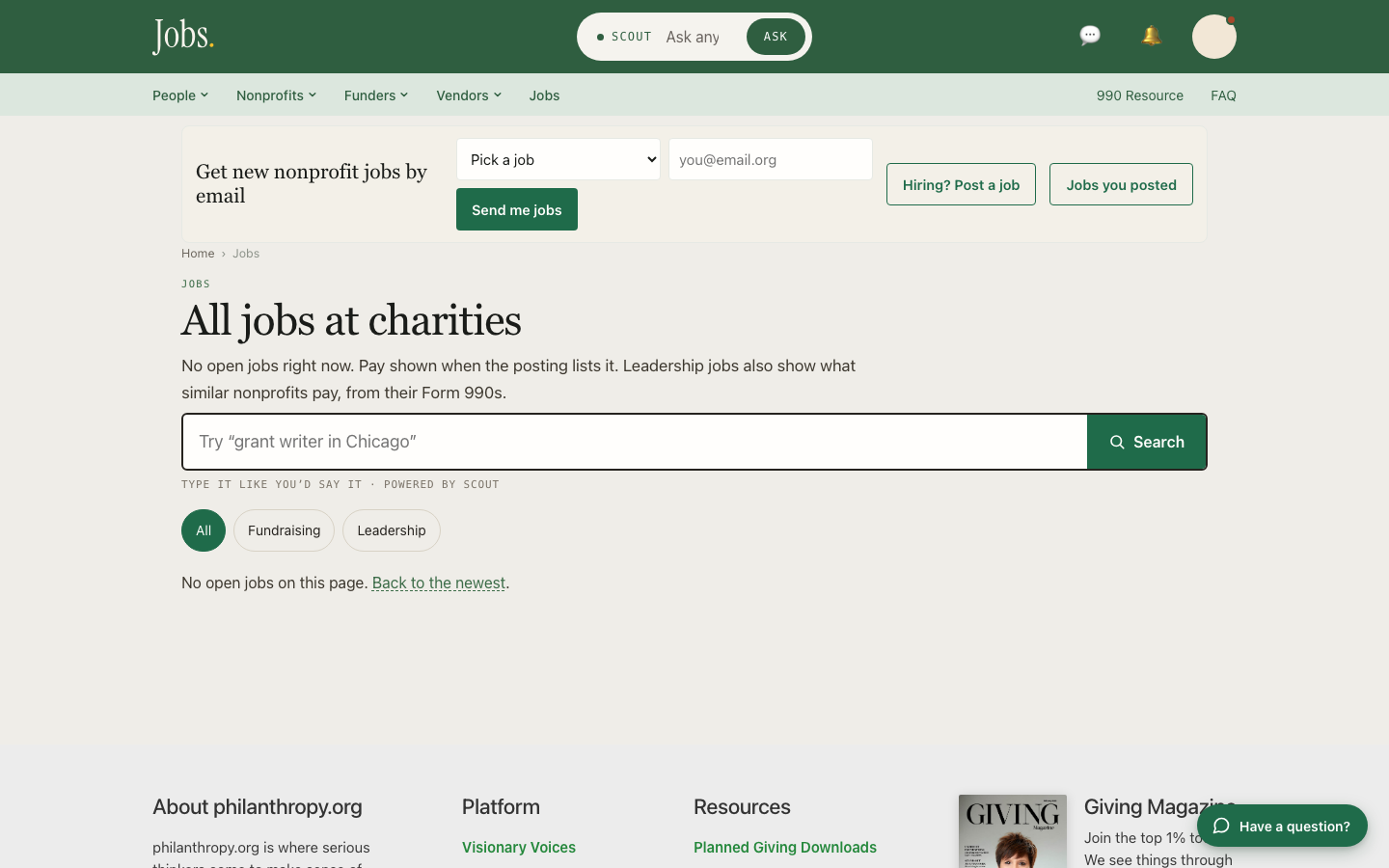This screenshot has height=868, width=1389.
Task: Filter jobs by Fundraising
Action: [284, 530]
